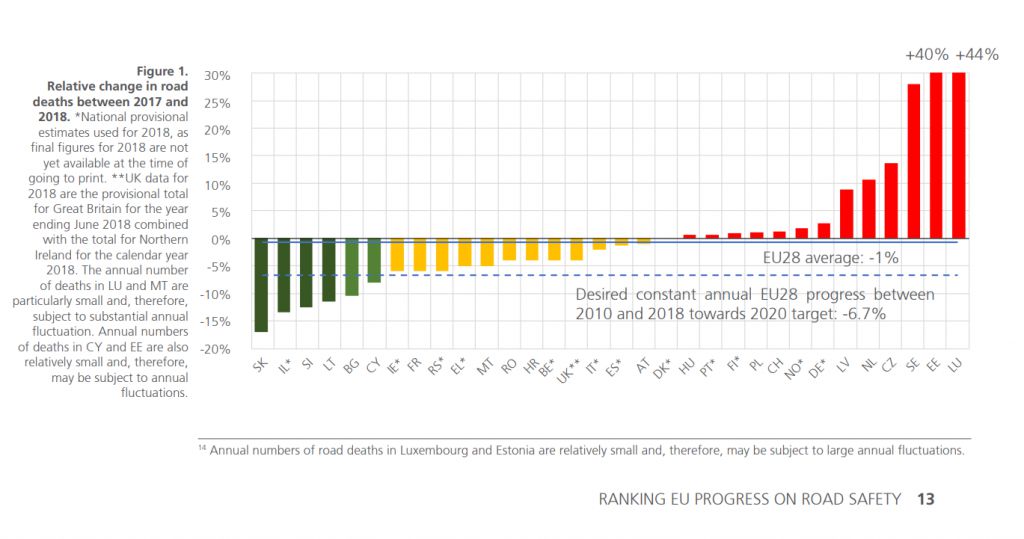Viewport: 1024px width, 539px height.
Task: Click the dark green SK bar
Action: [261, 286]
